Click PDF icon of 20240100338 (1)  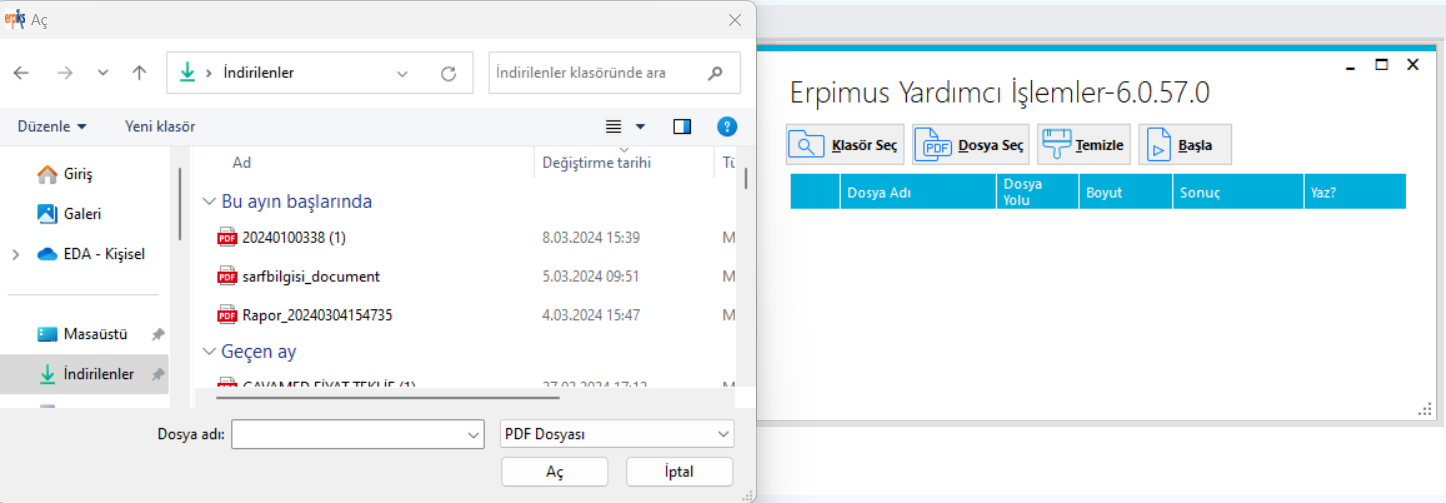click(x=227, y=237)
